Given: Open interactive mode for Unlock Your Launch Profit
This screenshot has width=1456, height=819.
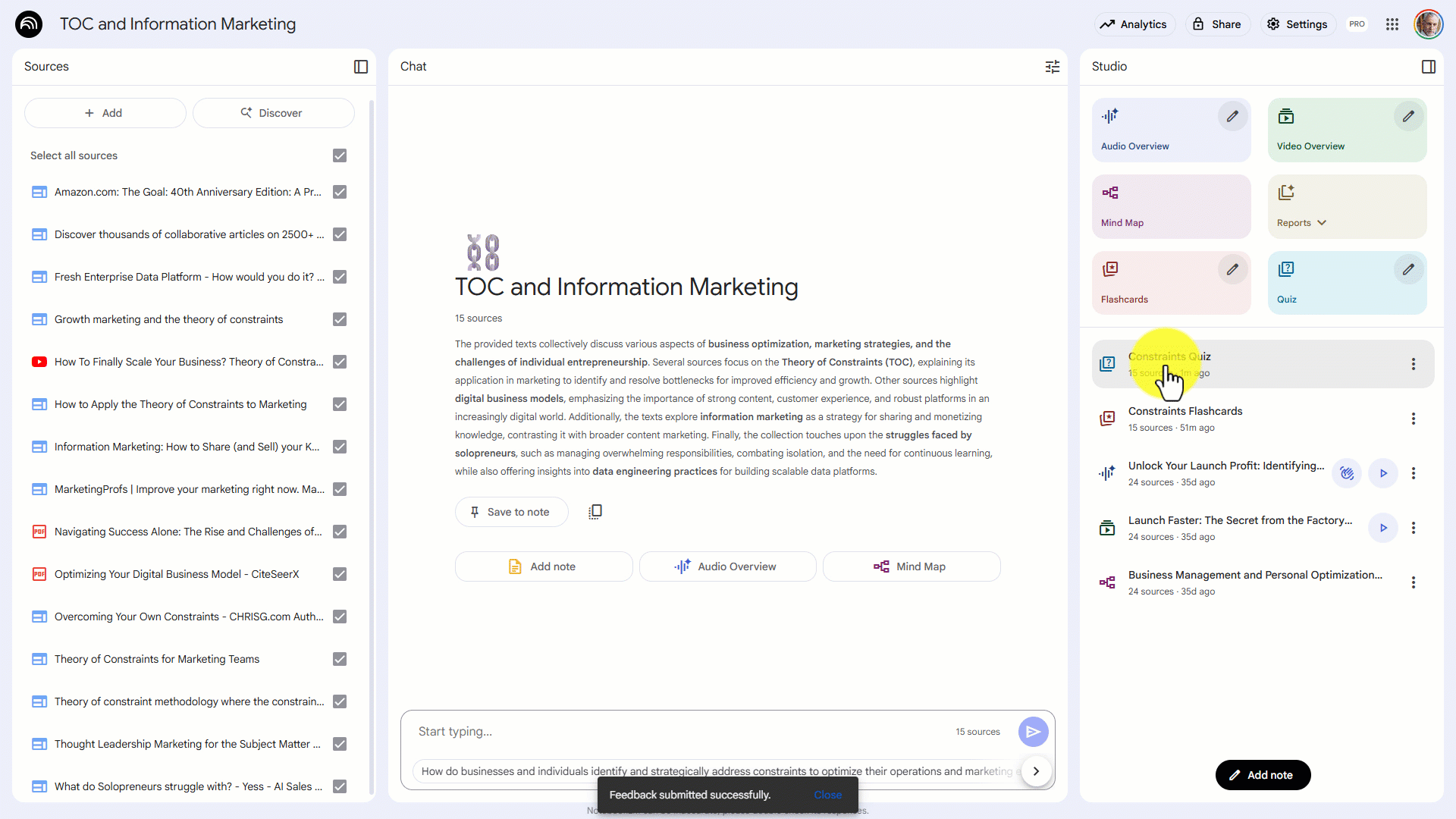Looking at the screenshot, I should (1347, 473).
